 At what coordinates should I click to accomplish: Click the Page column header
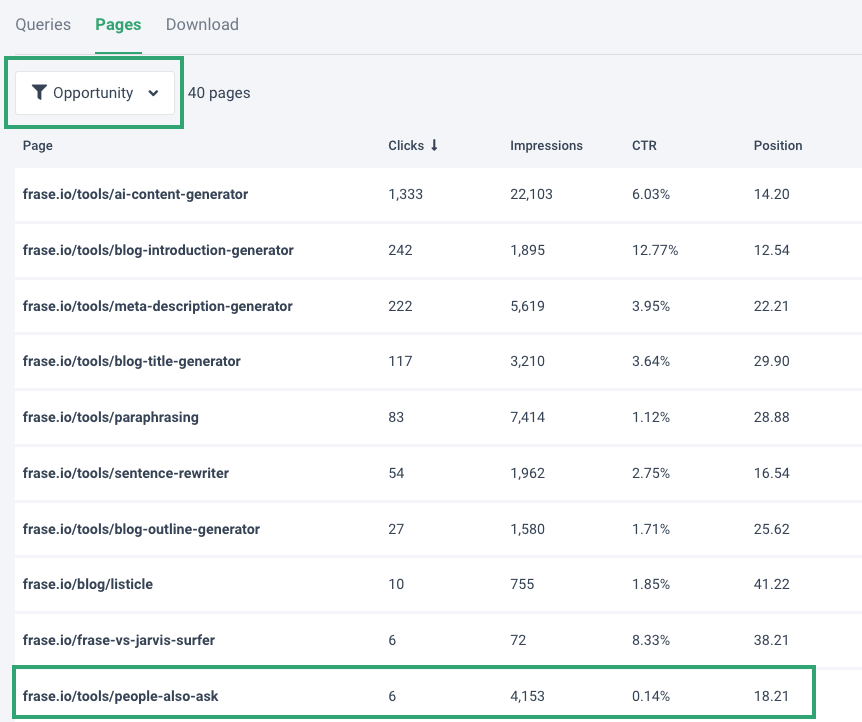point(38,146)
